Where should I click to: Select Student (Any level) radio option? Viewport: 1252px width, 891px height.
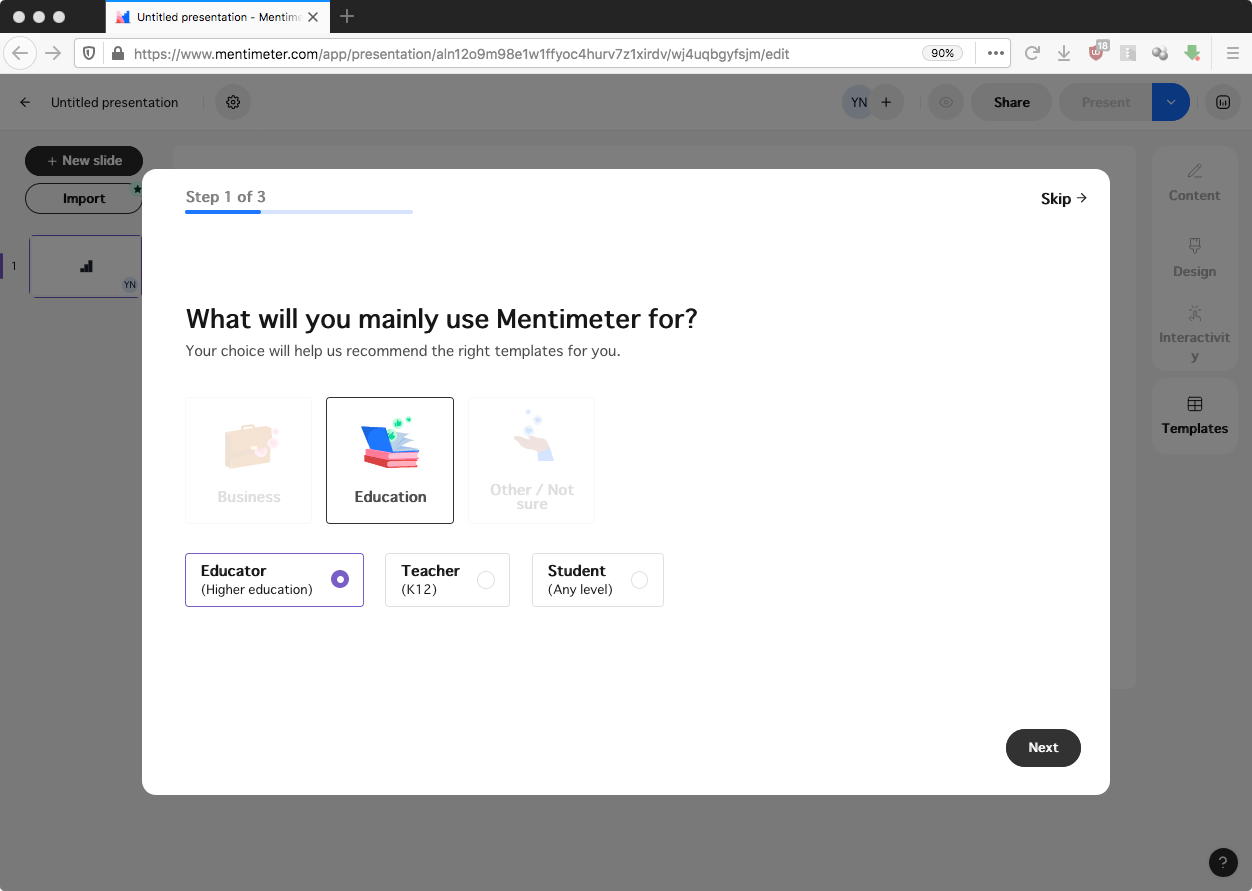coord(598,580)
